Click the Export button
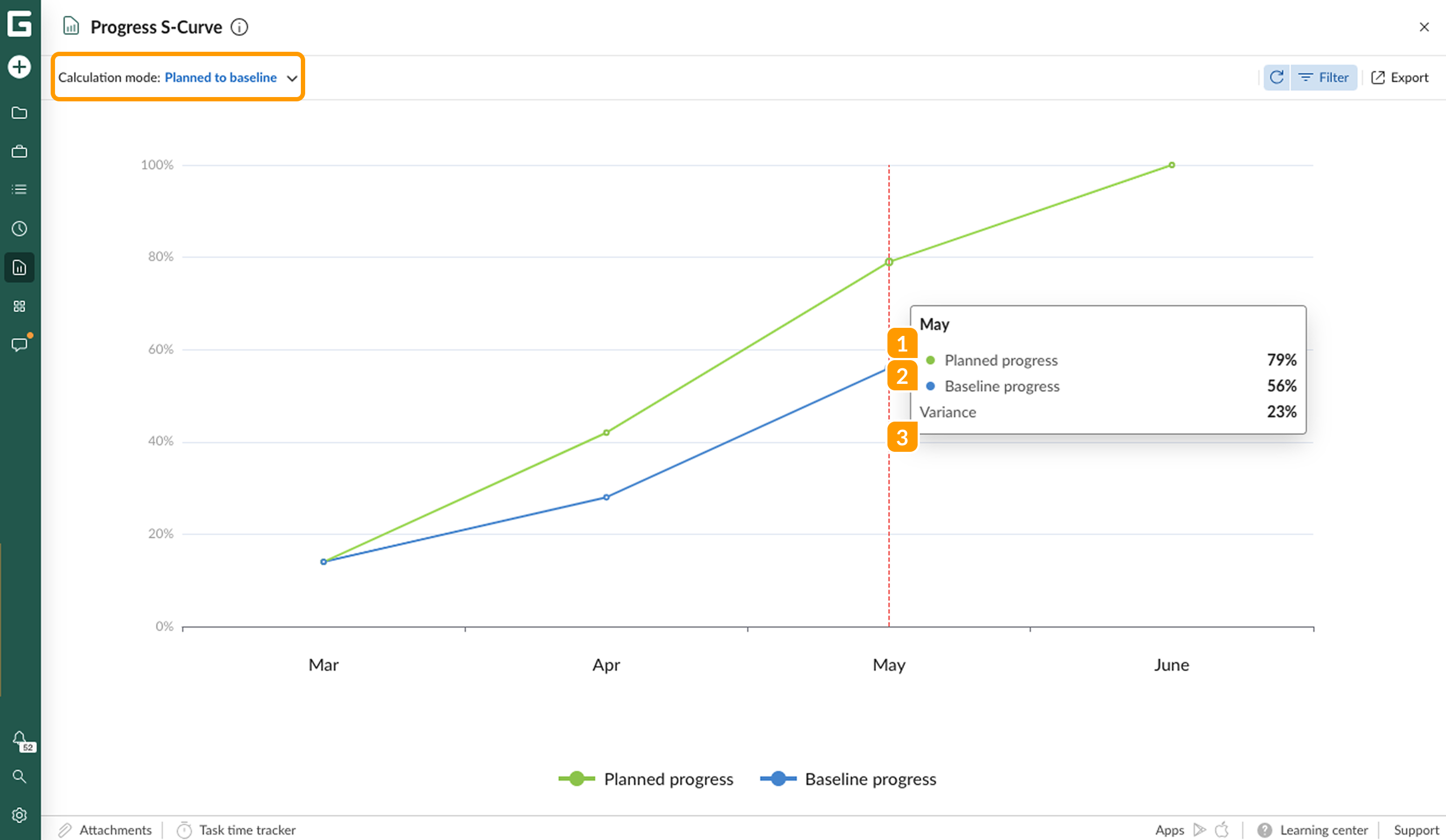1446x840 pixels. 1400,78
